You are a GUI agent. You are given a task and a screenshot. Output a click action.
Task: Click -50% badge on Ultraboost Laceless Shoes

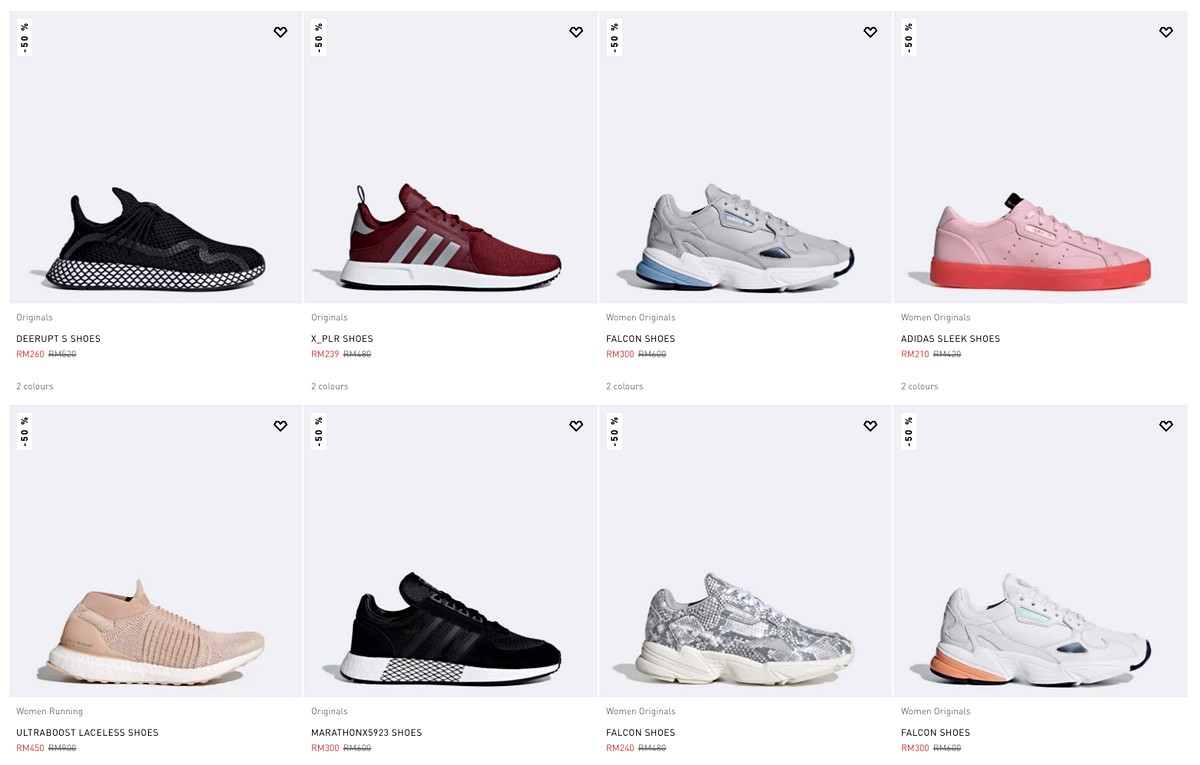pyautogui.click(x=25, y=431)
